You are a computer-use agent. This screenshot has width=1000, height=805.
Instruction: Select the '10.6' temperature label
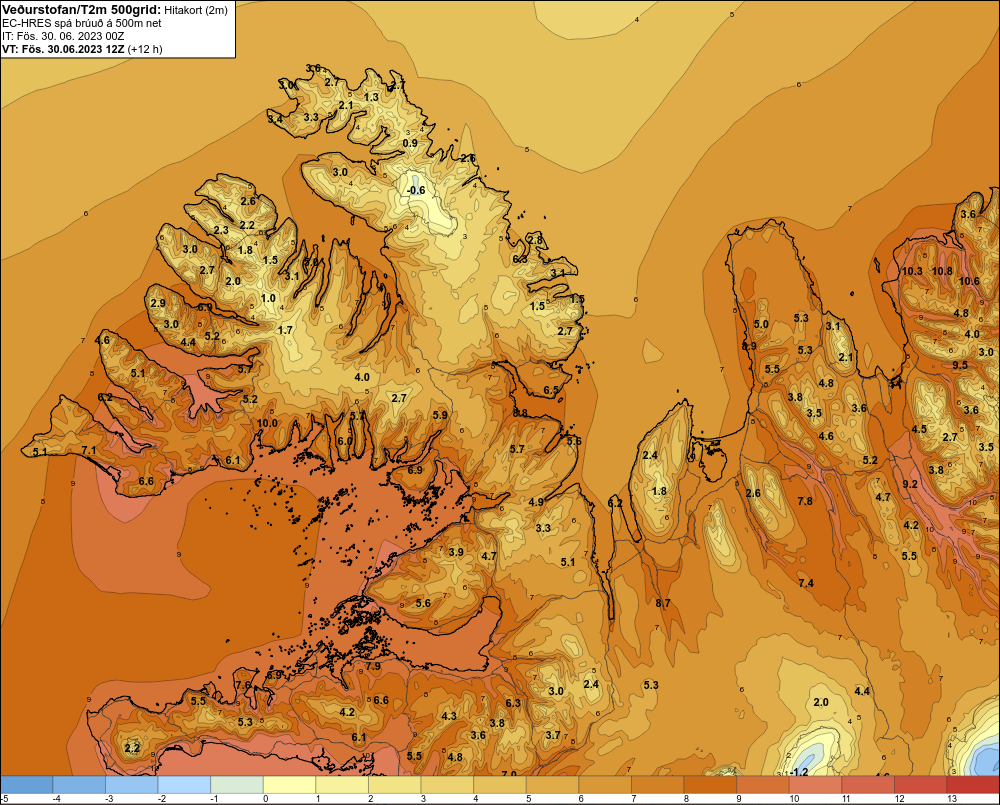(x=969, y=281)
